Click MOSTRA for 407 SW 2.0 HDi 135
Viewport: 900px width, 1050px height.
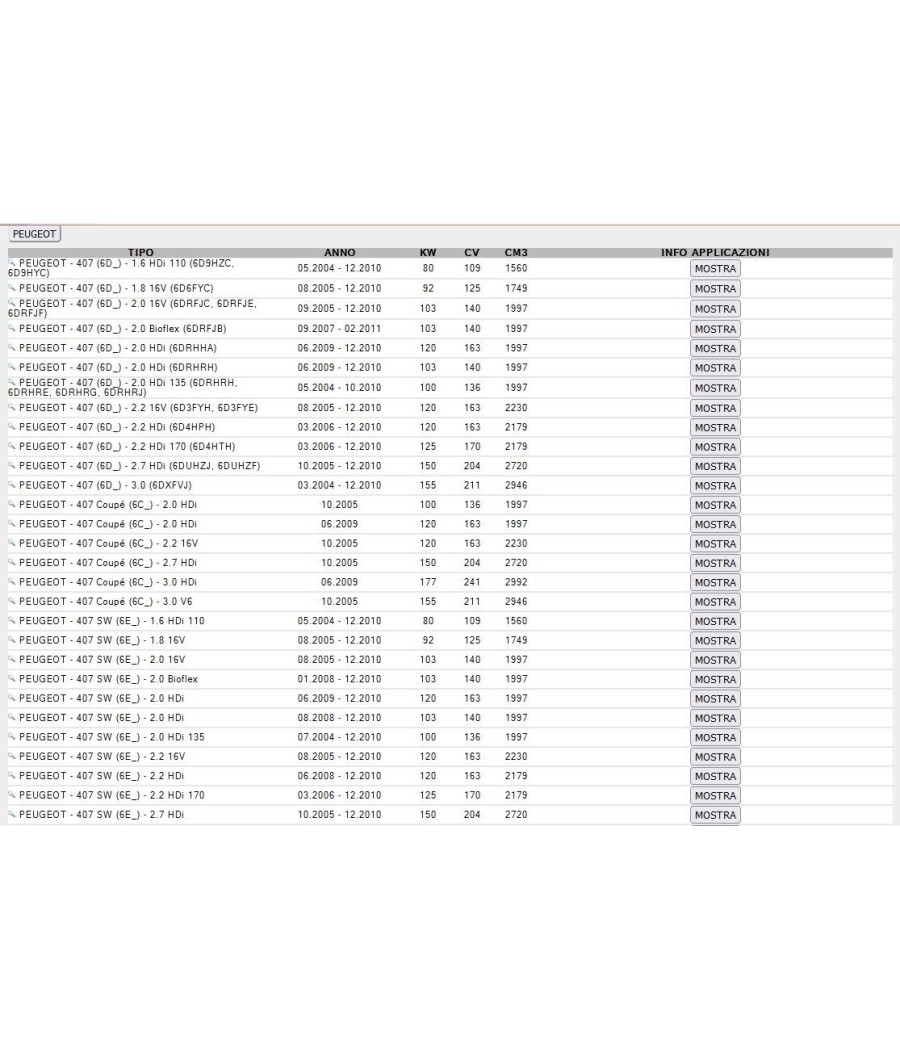(x=715, y=737)
